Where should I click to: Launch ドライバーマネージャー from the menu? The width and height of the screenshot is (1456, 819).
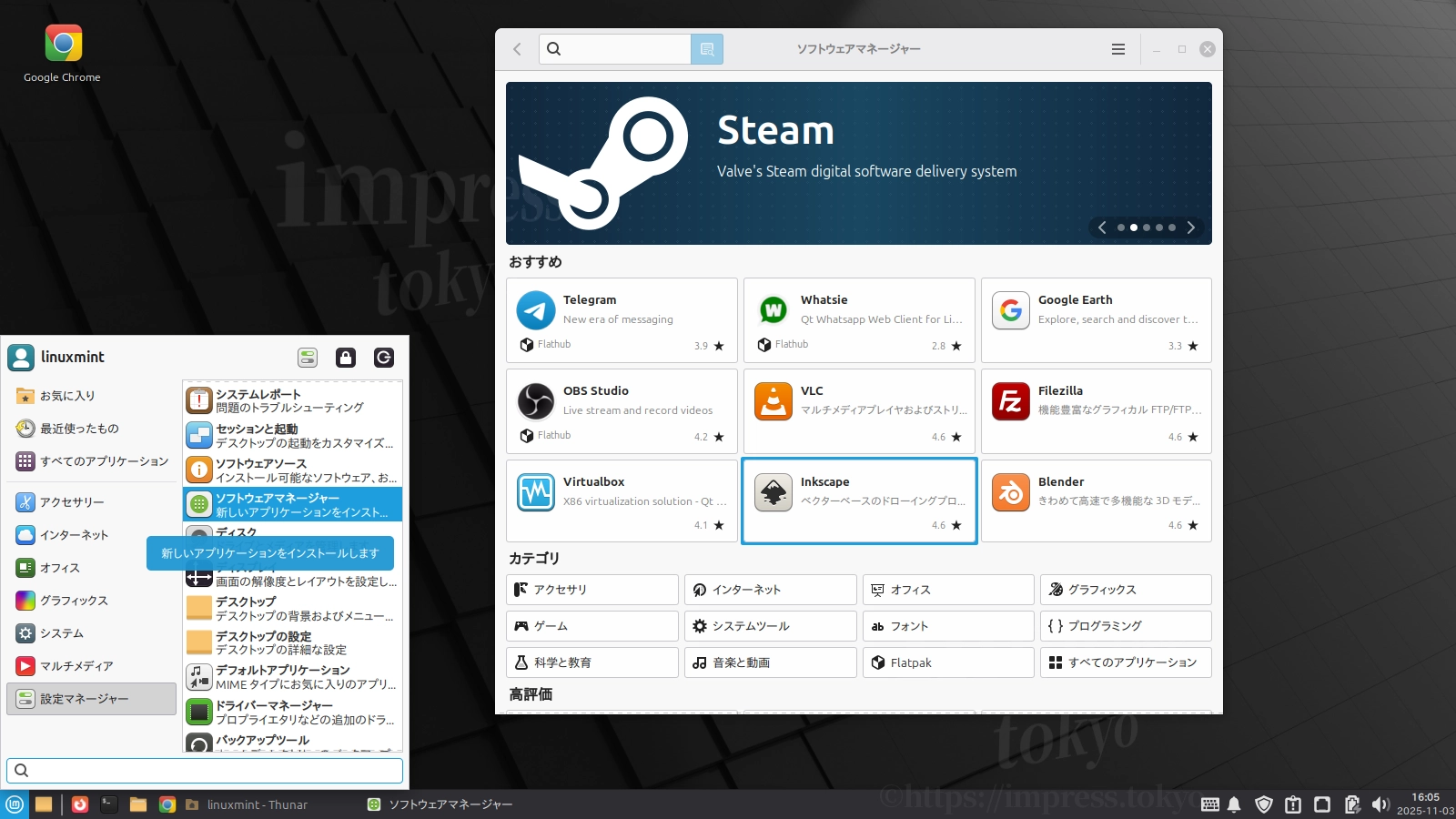(x=292, y=713)
